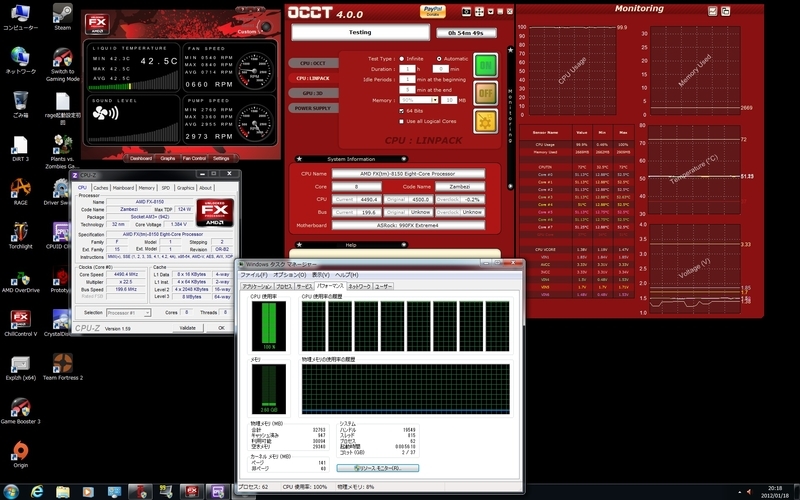Viewport: 800px width, 500px height.
Task: Click the PayPal Donate button in OCCT
Action: click(433, 11)
